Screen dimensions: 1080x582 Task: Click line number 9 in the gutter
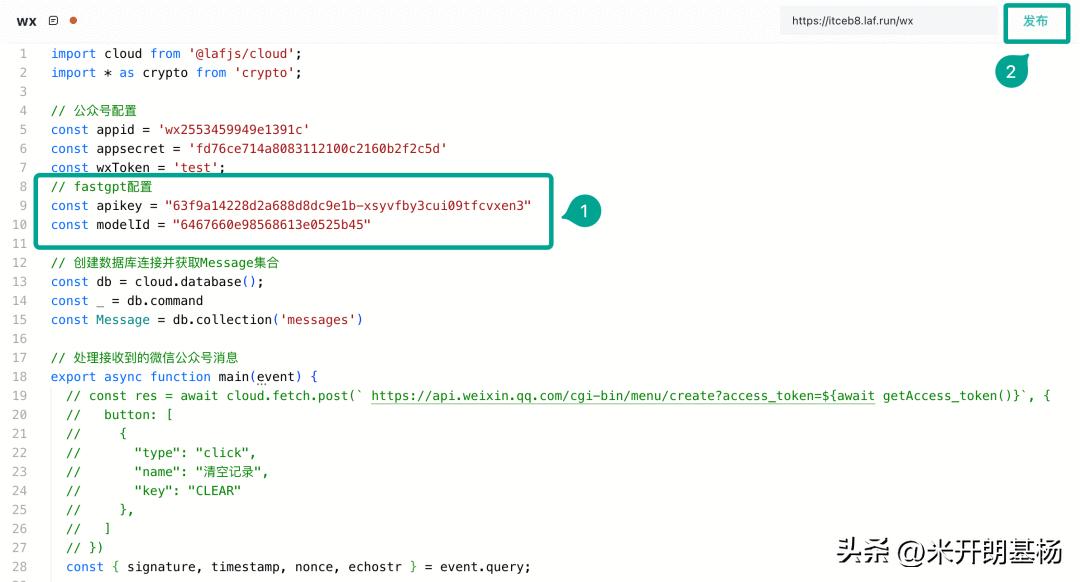pyautogui.click(x=23, y=206)
